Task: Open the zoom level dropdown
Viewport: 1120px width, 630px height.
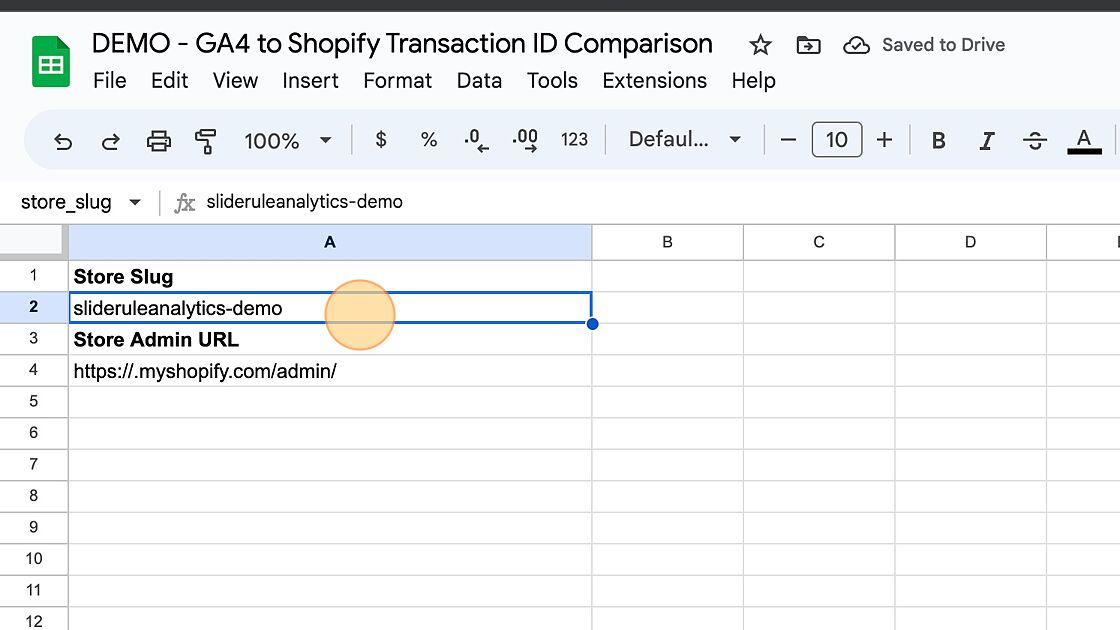Action: point(288,141)
